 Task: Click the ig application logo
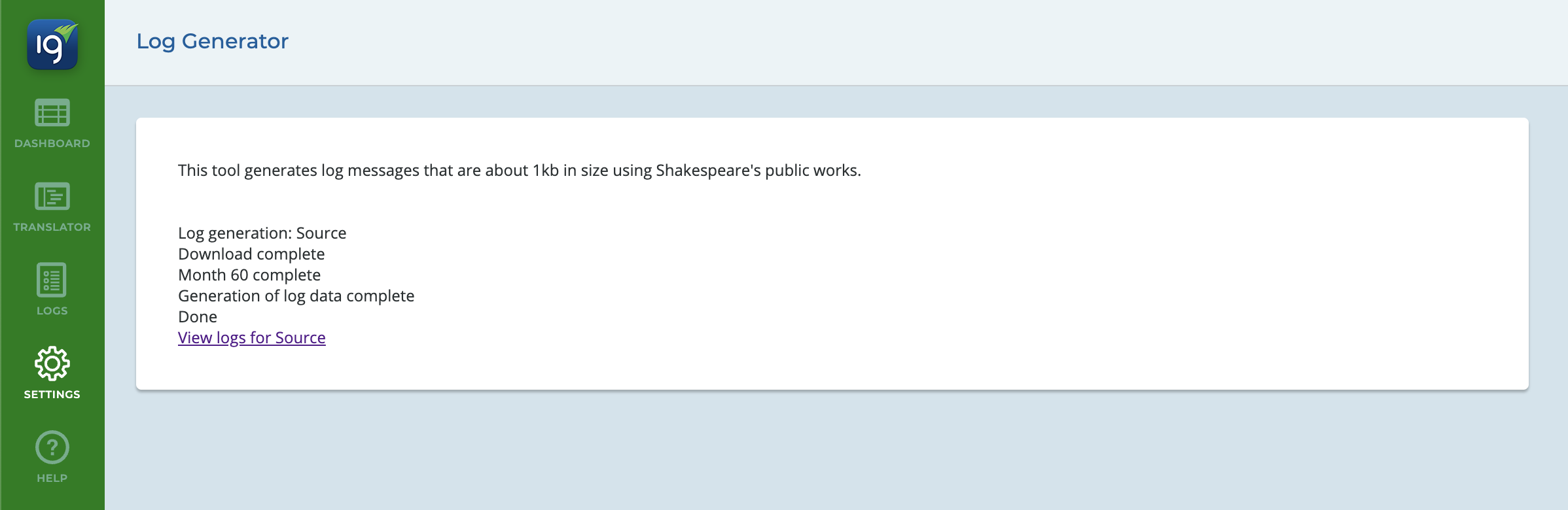[x=52, y=44]
